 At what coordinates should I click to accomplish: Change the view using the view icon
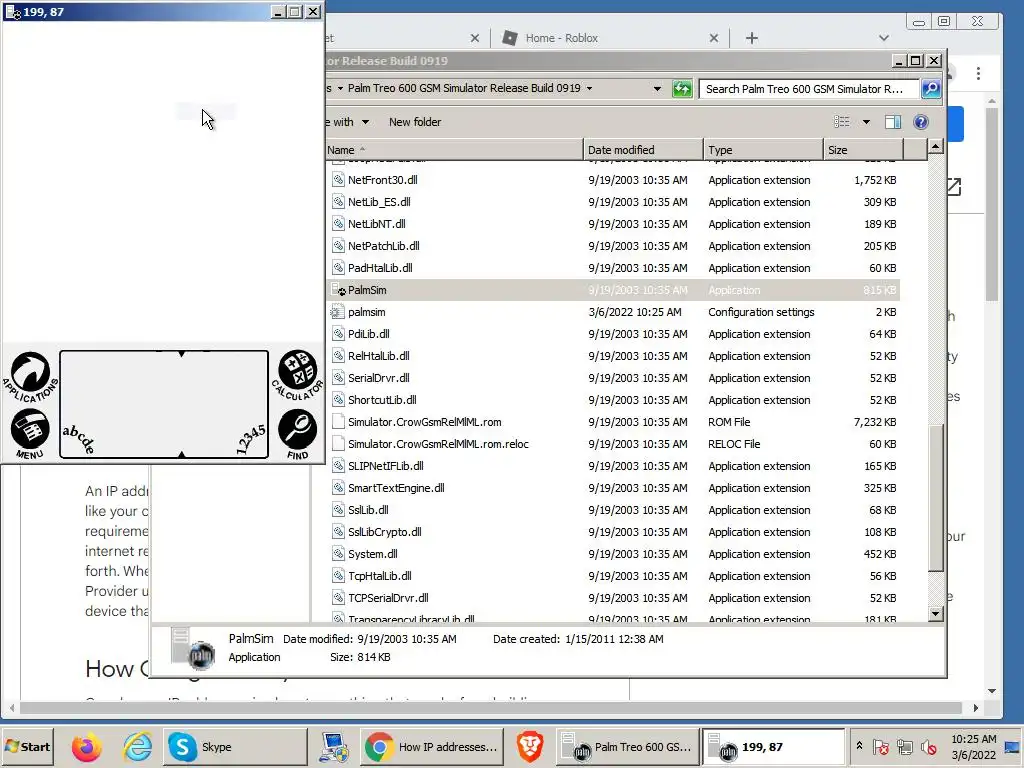click(842, 122)
